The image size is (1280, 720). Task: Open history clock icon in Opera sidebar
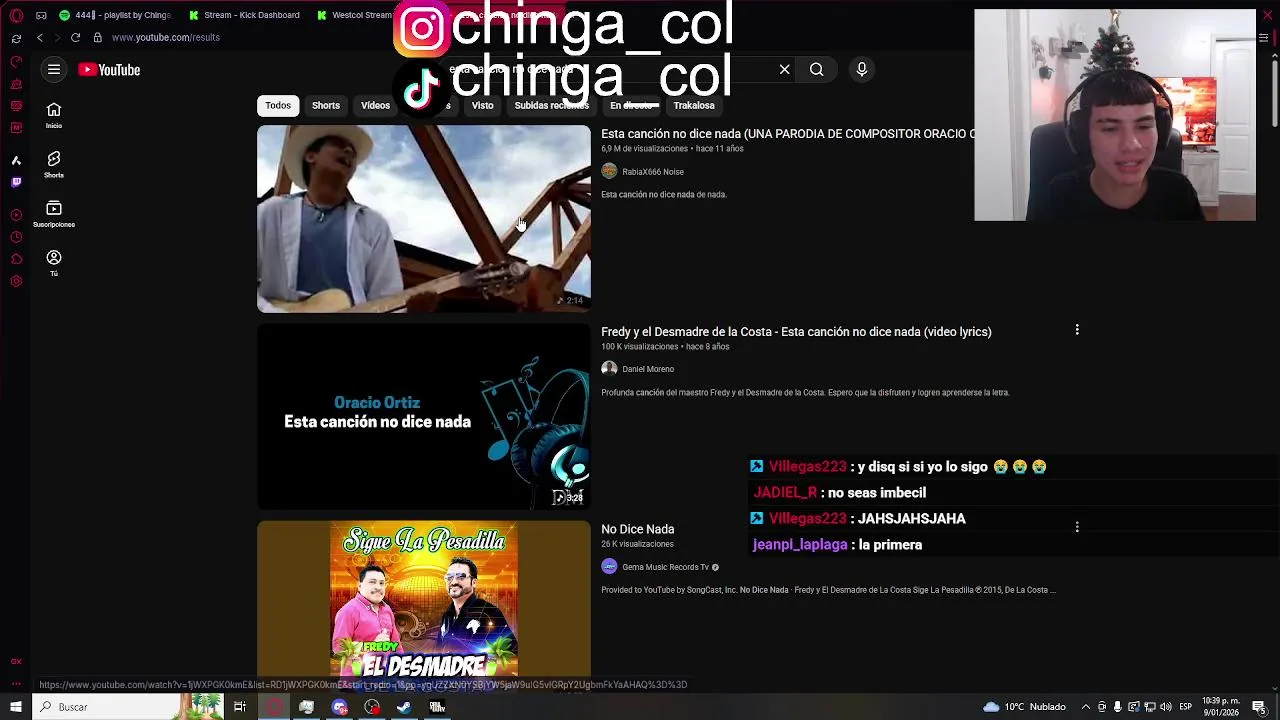[x=16, y=237]
